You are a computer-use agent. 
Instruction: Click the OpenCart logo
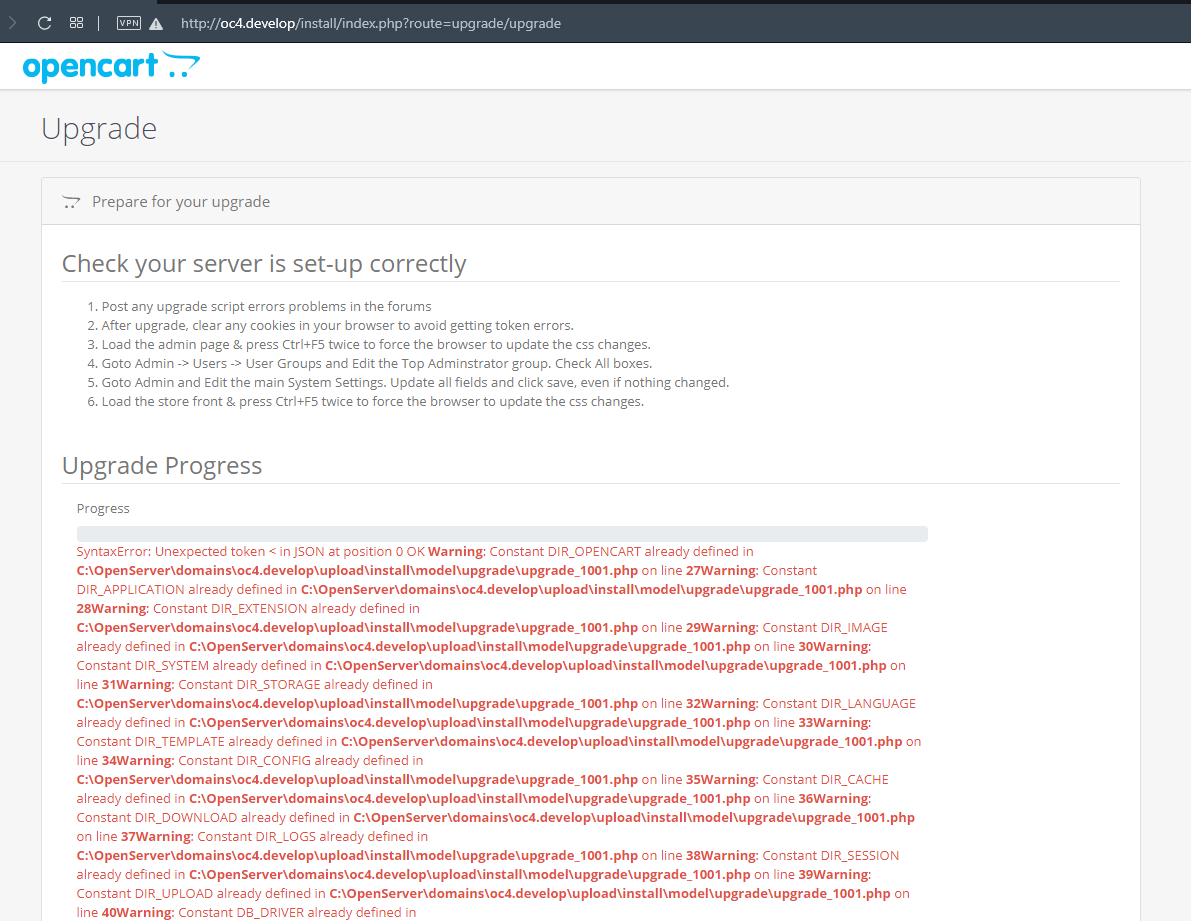tap(111, 67)
